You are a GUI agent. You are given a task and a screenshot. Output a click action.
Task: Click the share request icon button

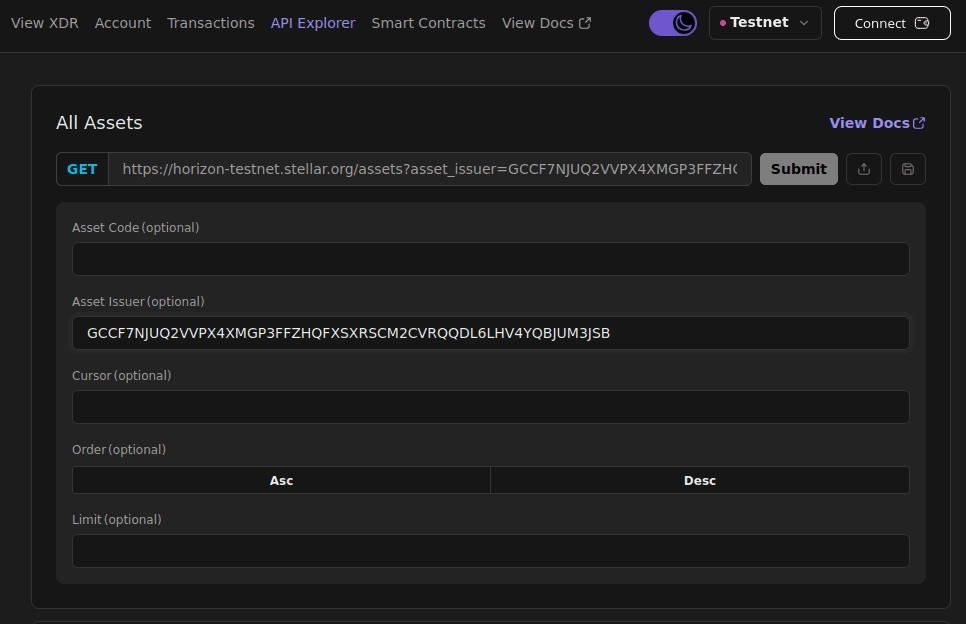(x=864, y=169)
